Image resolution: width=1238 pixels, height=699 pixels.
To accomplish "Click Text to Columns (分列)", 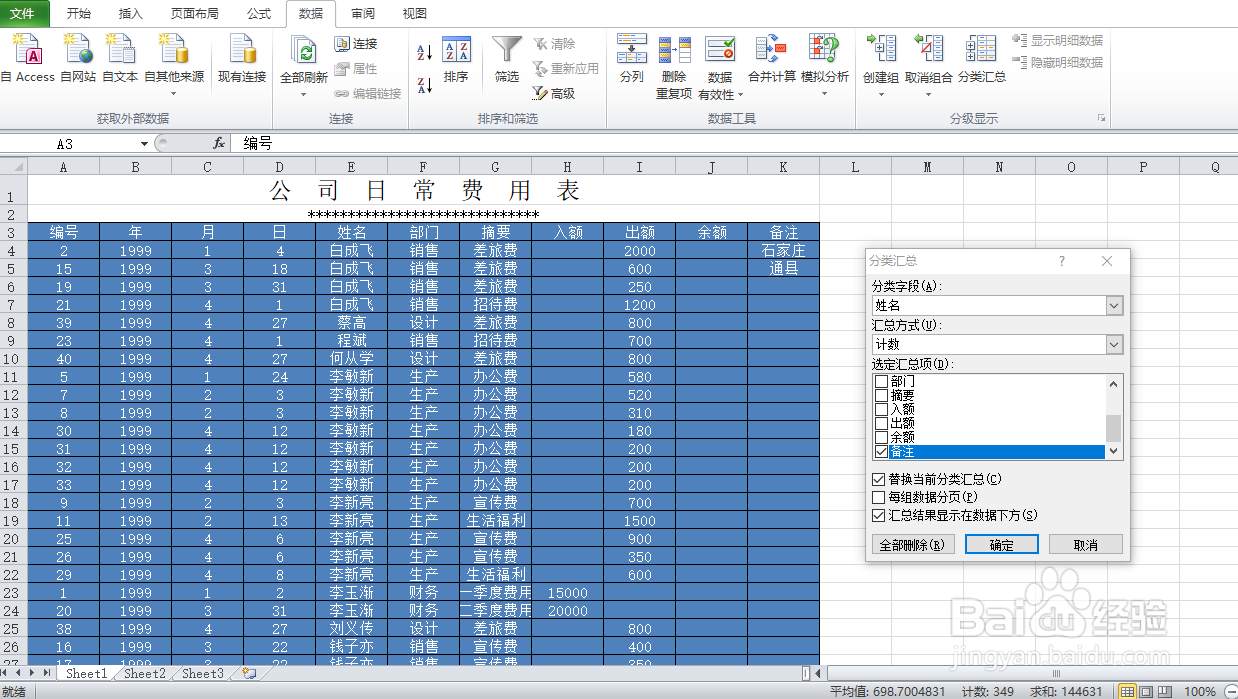I will [631, 58].
